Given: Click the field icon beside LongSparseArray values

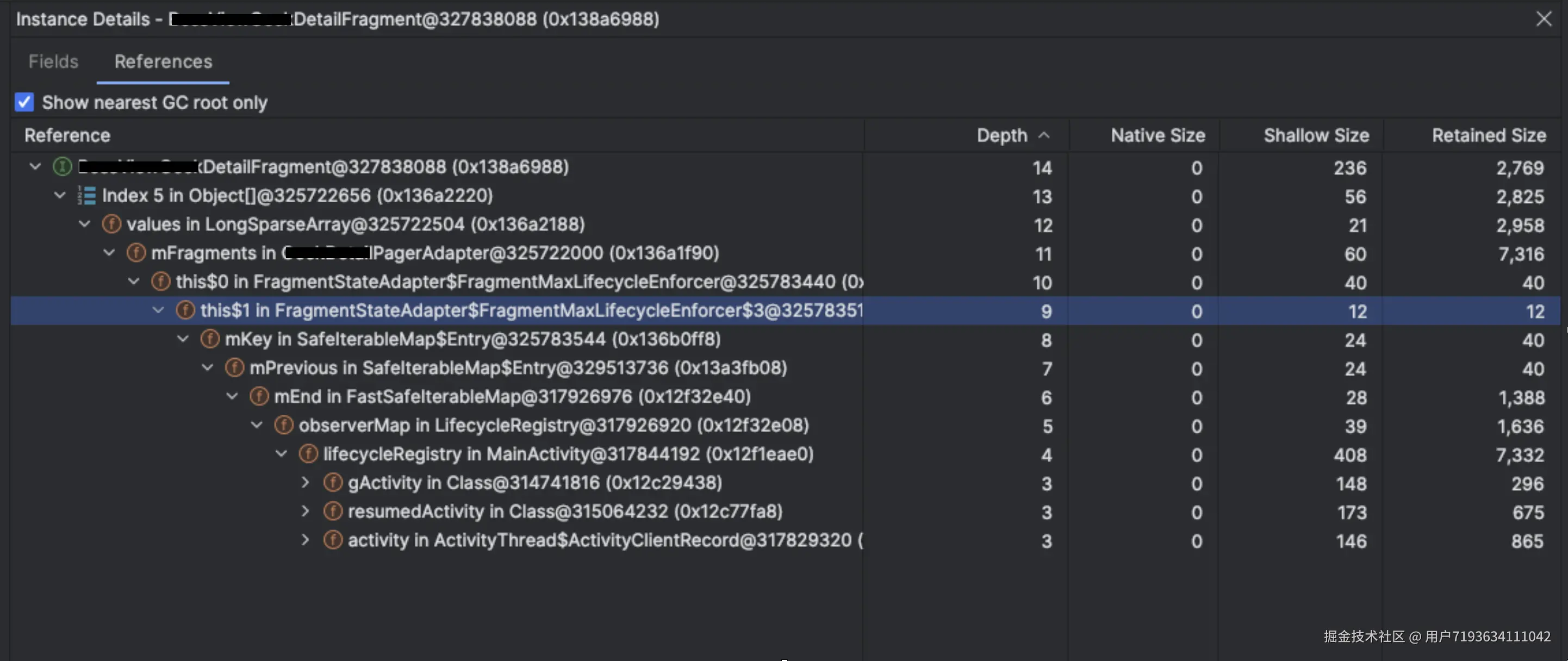Looking at the screenshot, I should [111, 224].
